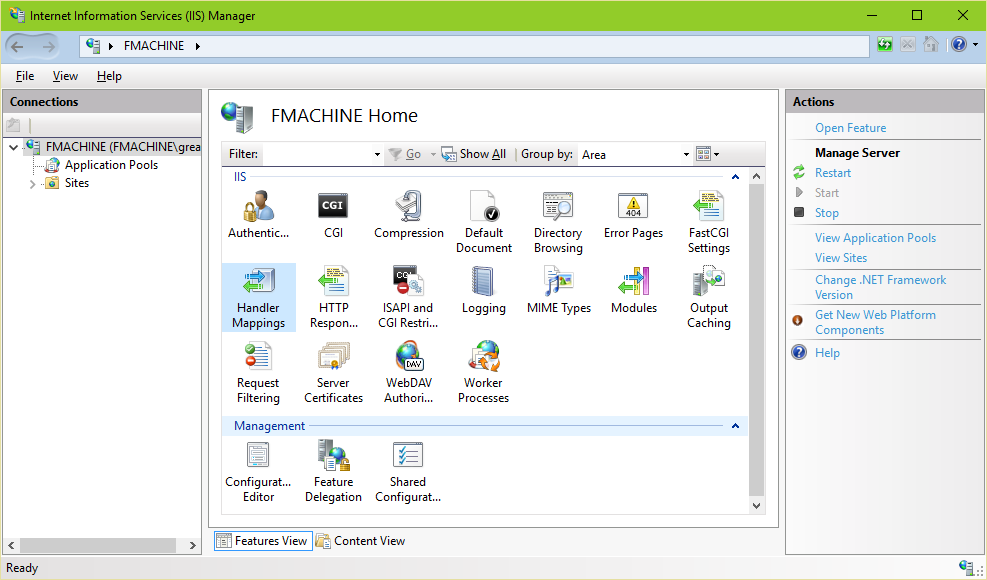The height and width of the screenshot is (580, 987).
Task: Open Compression settings
Action: pos(408,213)
